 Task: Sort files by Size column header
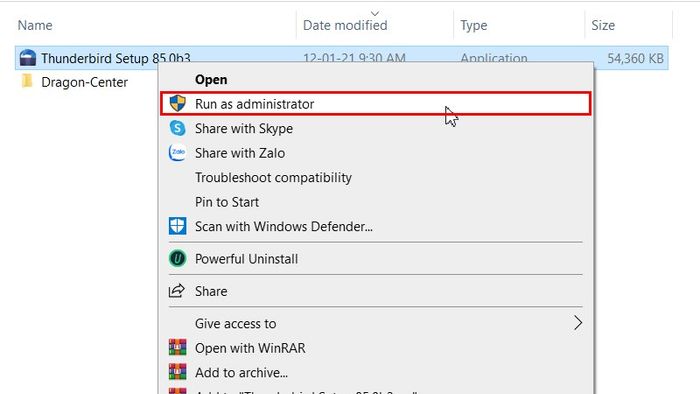pos(603,25)
